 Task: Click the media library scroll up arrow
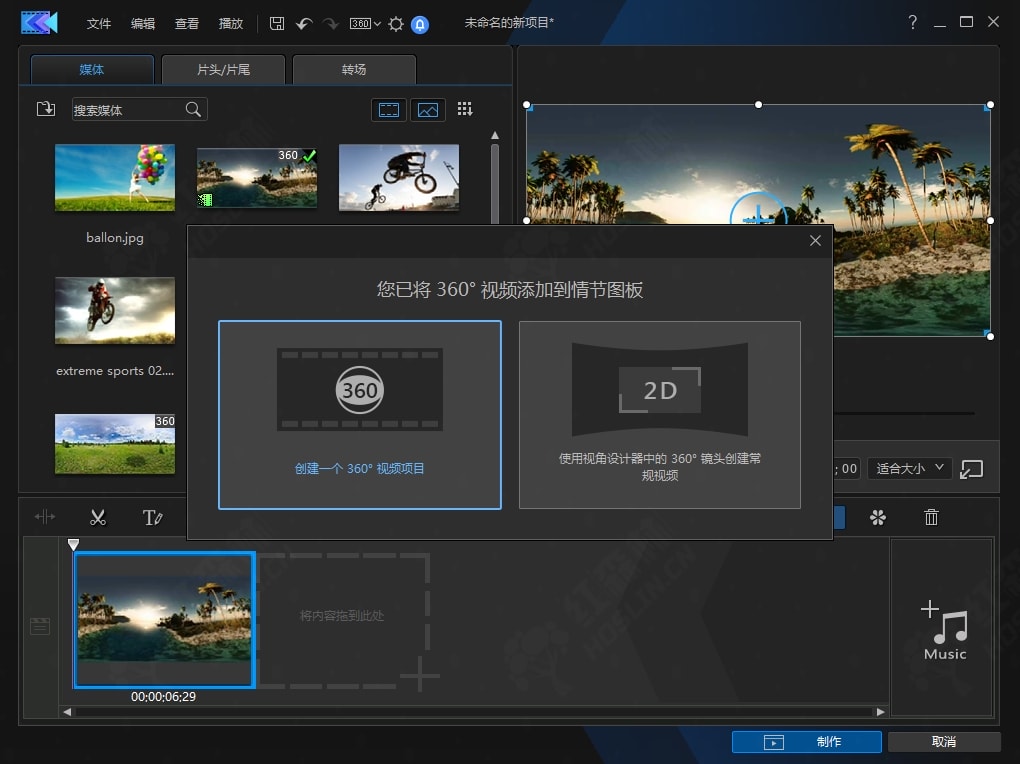495,135
